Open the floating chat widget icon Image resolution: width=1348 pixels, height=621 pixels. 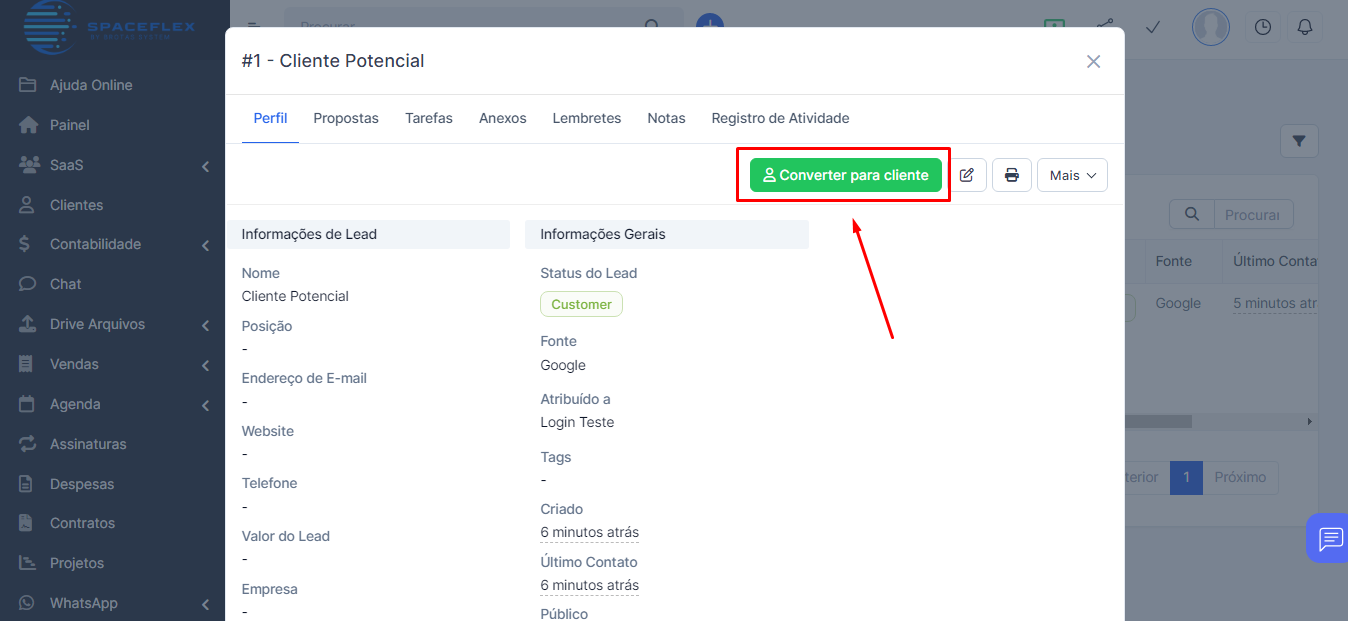point(1329,539)
